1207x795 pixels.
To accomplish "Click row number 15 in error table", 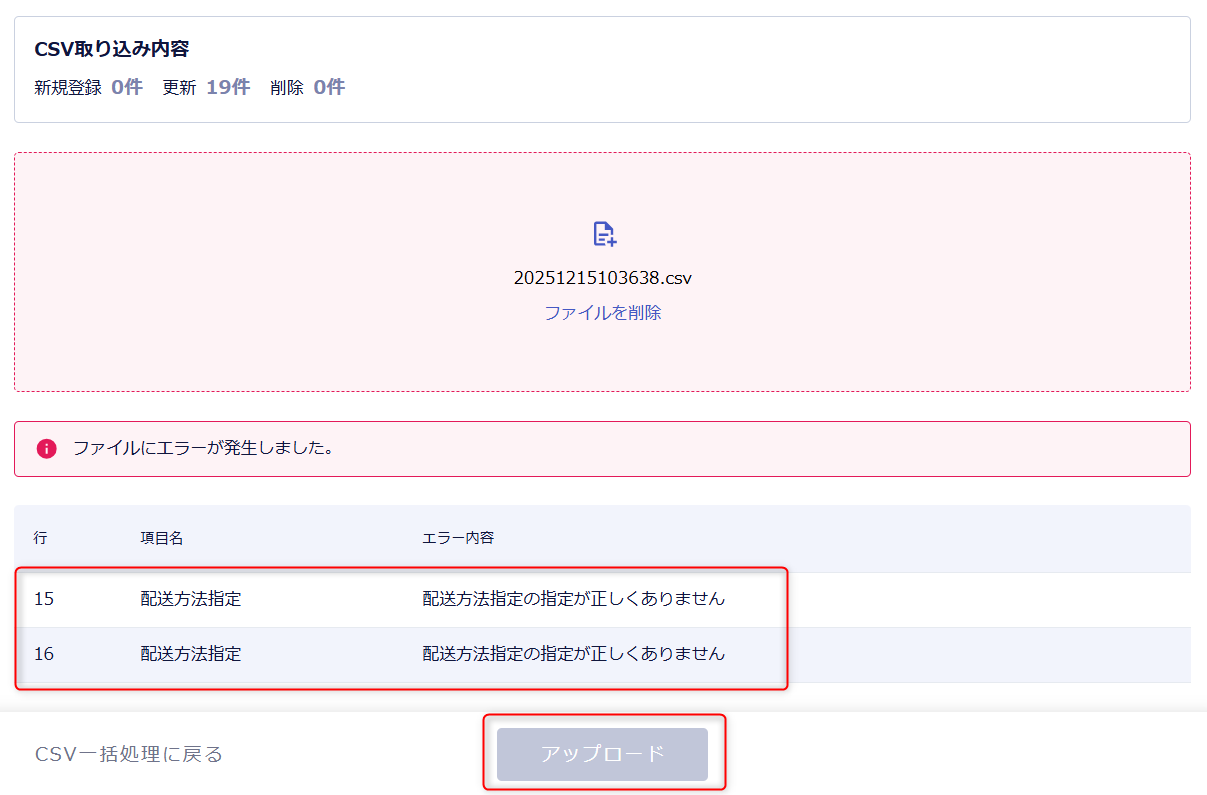I will [44, 600].
